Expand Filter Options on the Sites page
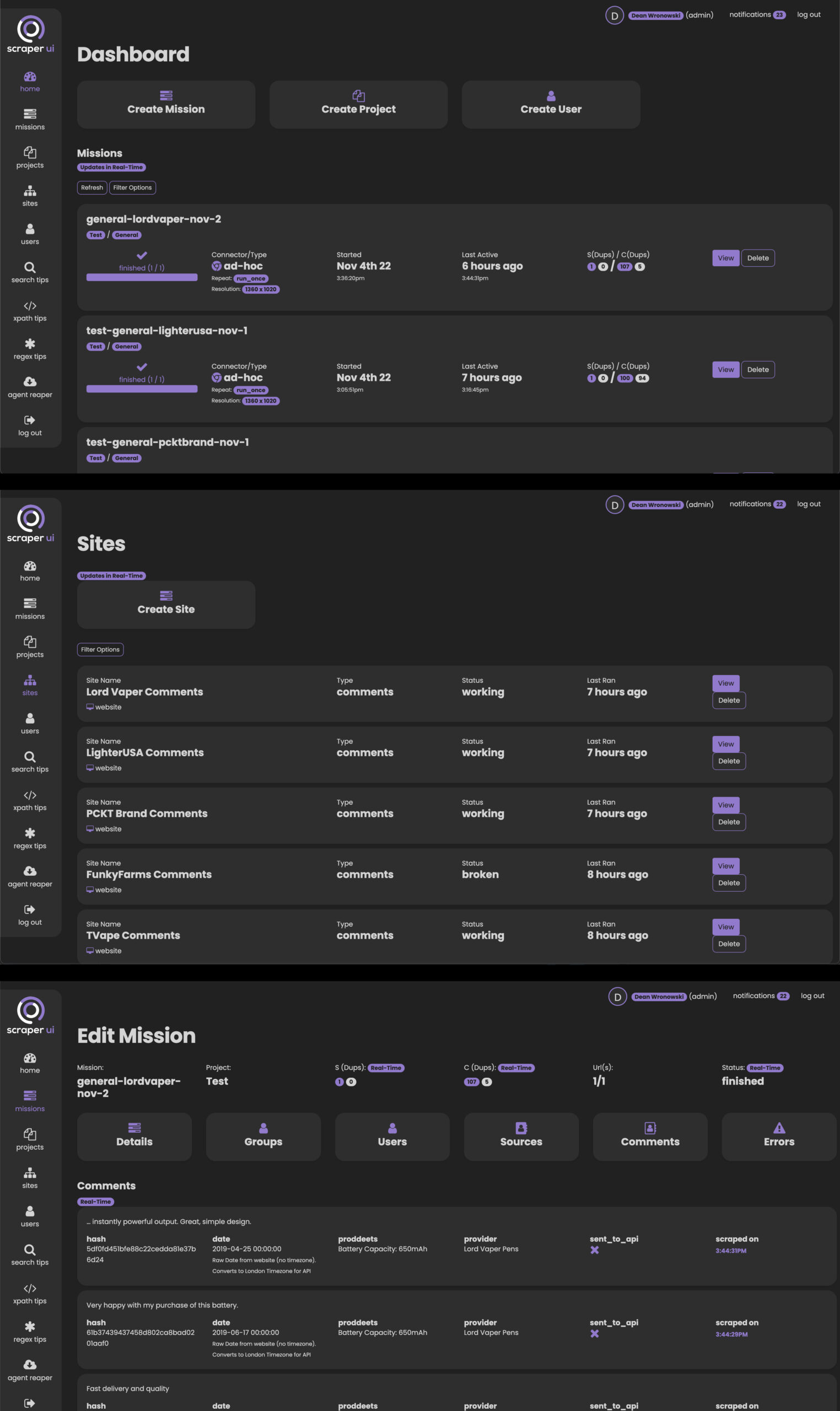The height and width of the screenshot is (1411, 840). (x=100, y=649)
